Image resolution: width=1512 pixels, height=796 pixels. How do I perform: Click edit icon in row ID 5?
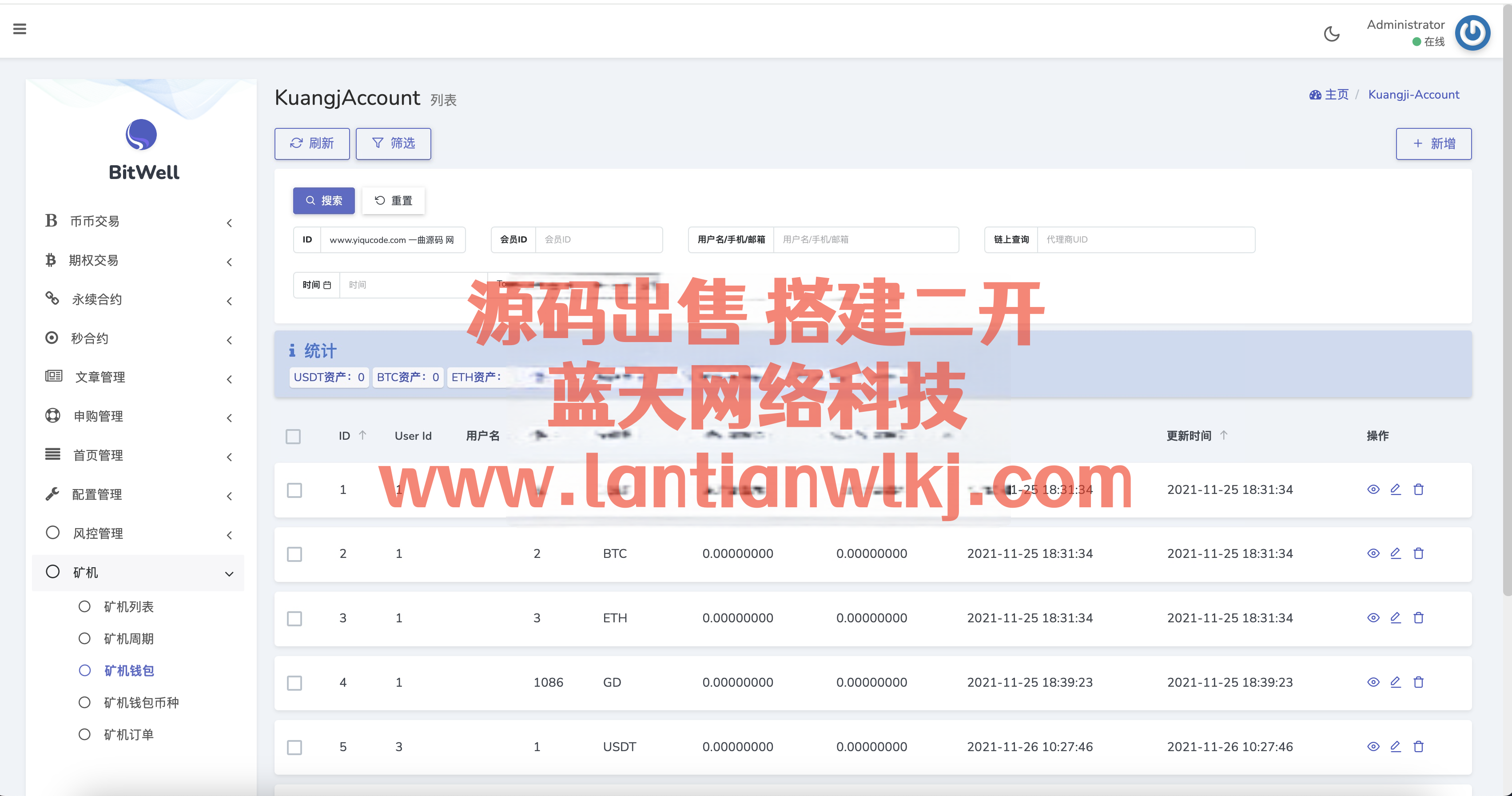tap(1395, 746)
